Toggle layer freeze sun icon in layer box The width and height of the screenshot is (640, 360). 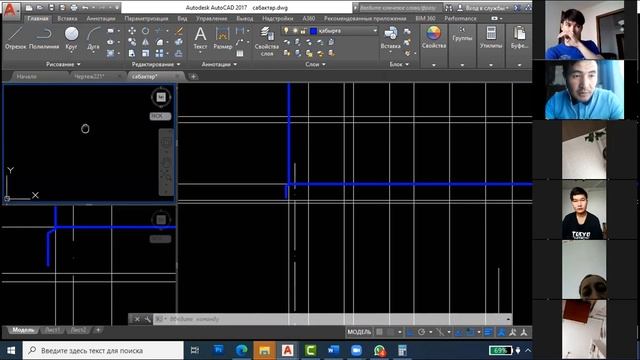point(295,31)
